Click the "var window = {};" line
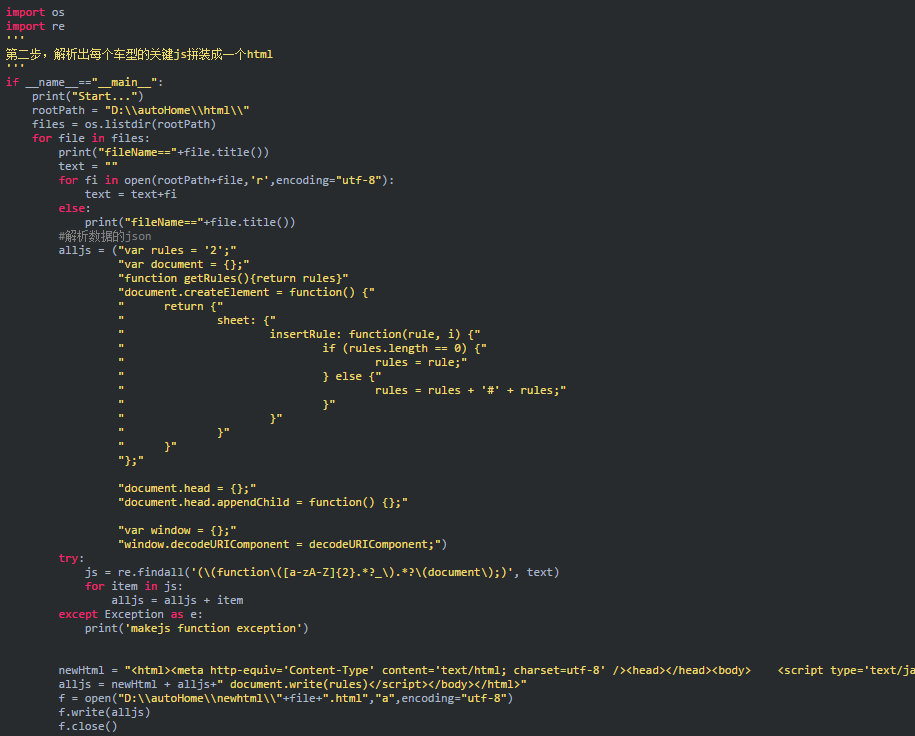The image size is (915, 736). coord(177,531)
